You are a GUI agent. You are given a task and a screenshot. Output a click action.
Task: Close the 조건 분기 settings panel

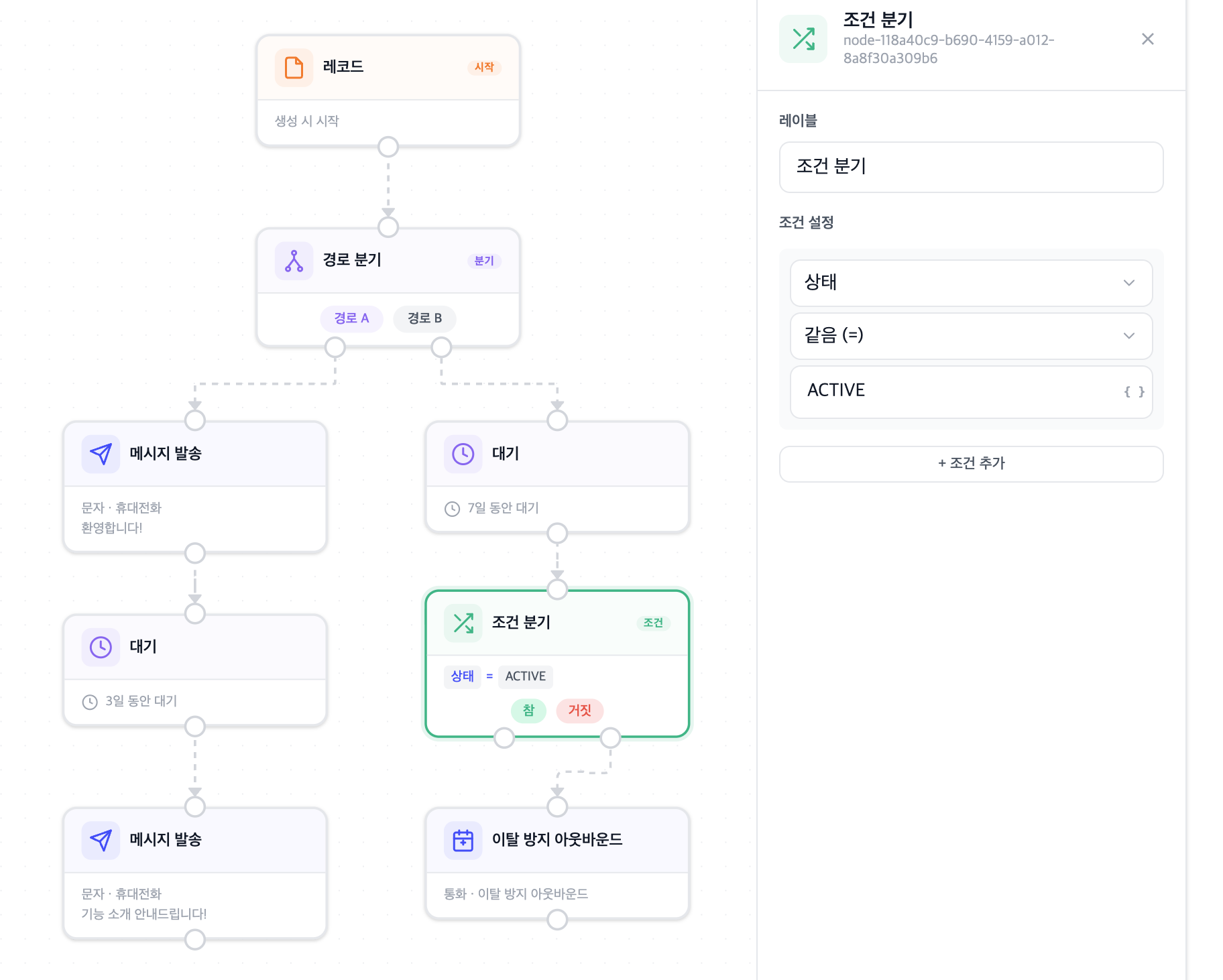coord(1147,40)
